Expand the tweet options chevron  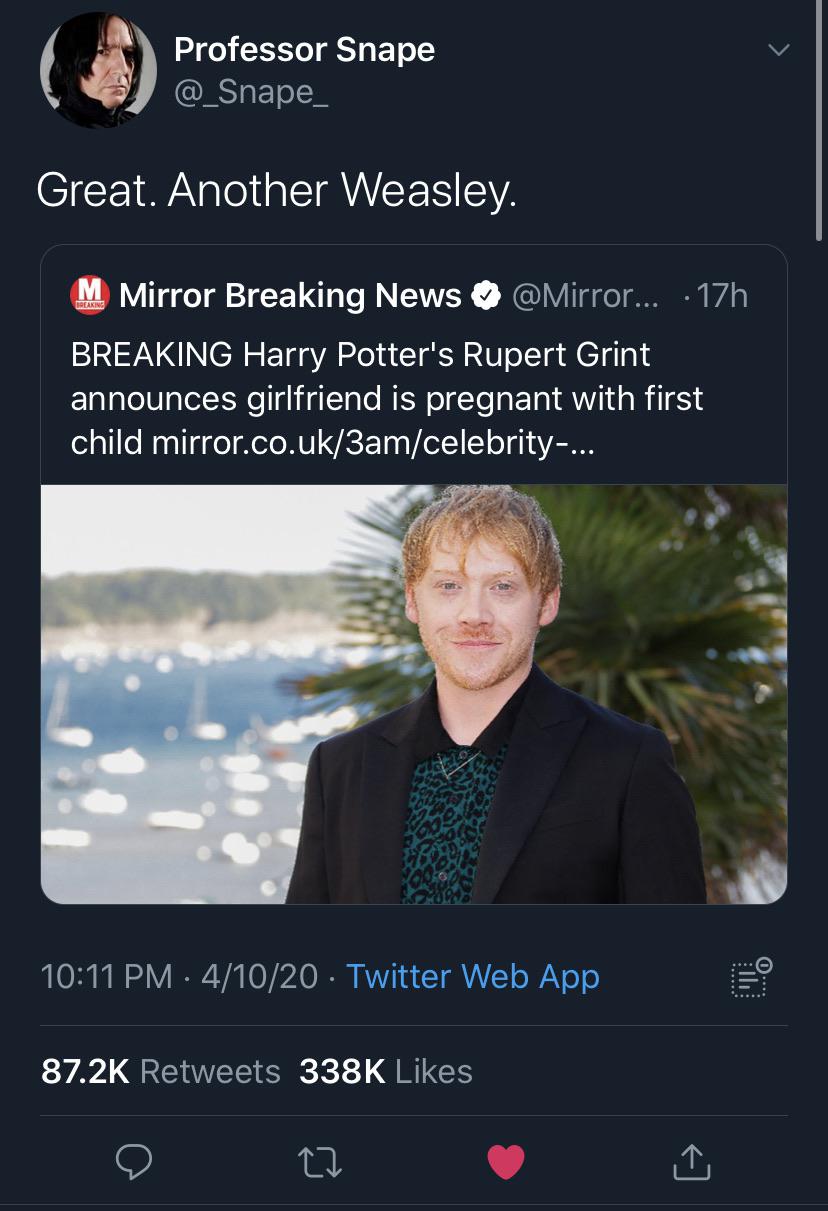tap(778, 50)
